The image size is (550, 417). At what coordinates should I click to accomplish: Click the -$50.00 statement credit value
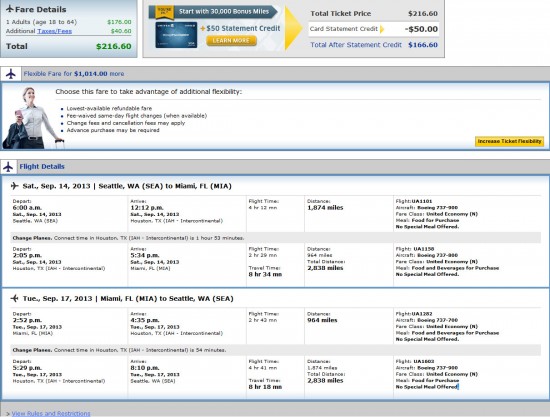421,29
